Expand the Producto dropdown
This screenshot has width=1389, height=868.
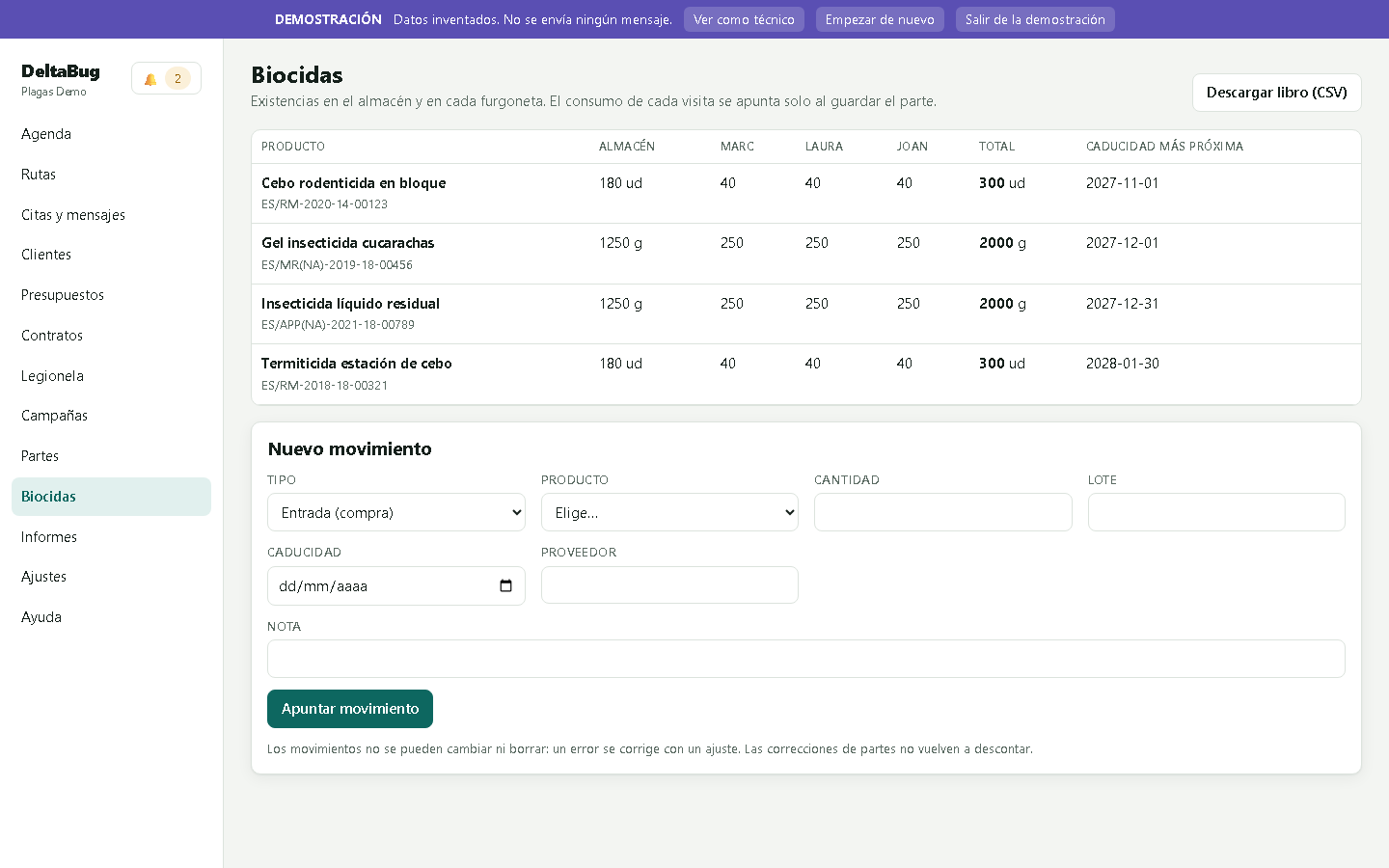click(669, 512)
